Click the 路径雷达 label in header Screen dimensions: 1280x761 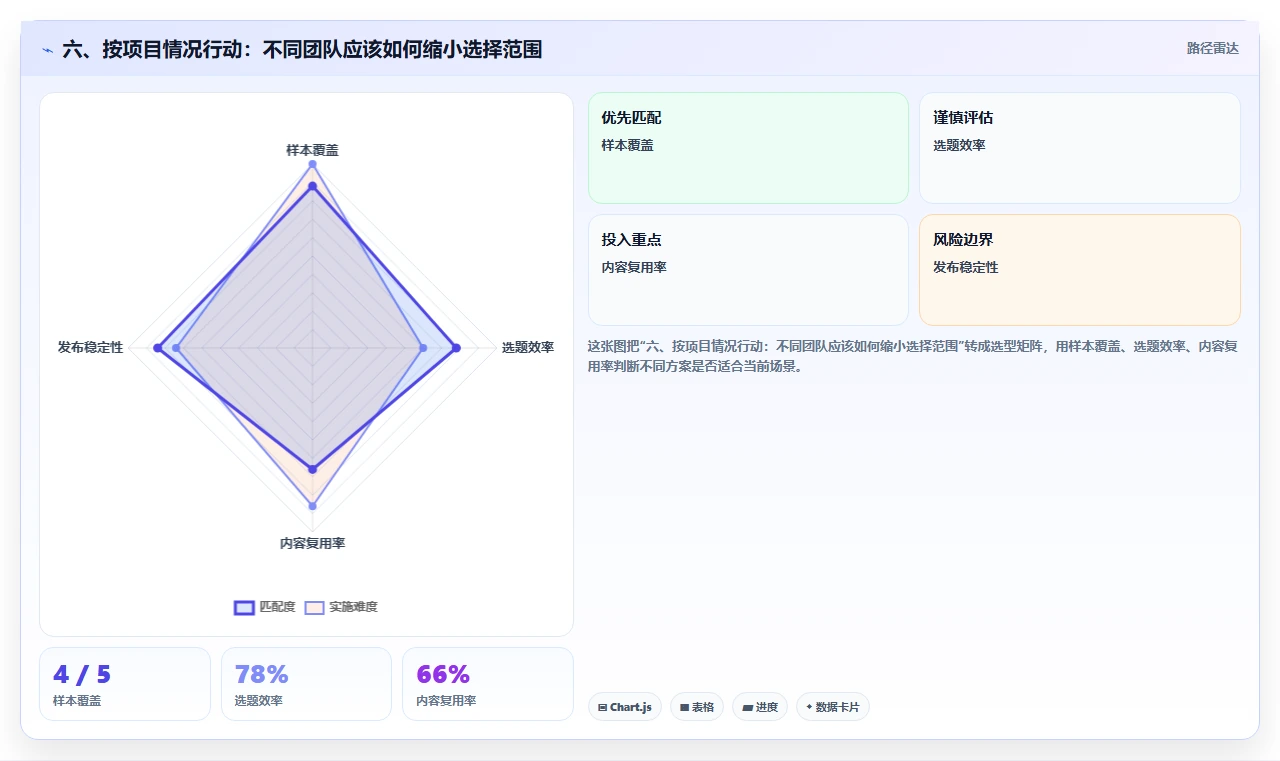pyautogui.click(x=1212, y=48)
